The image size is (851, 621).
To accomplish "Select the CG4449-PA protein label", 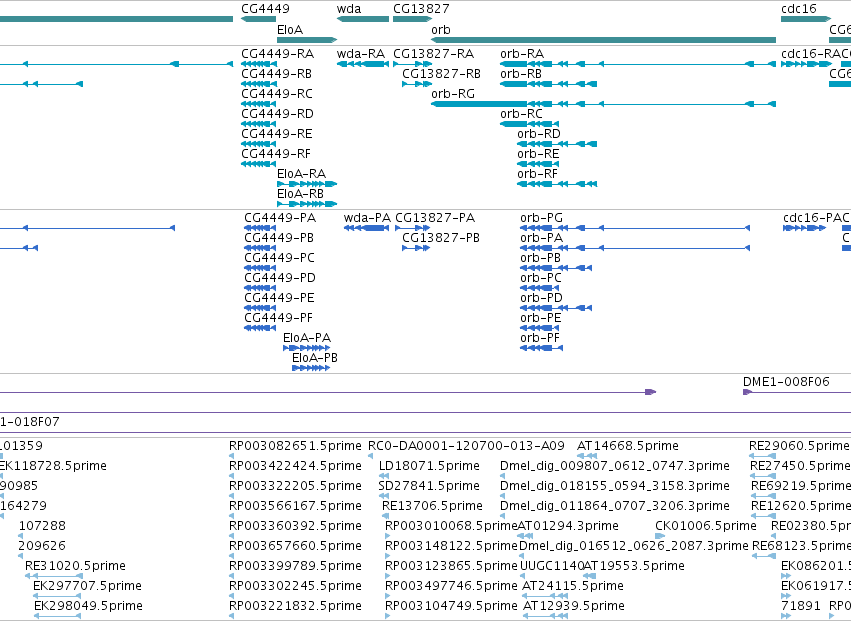I will click(280, 218).
